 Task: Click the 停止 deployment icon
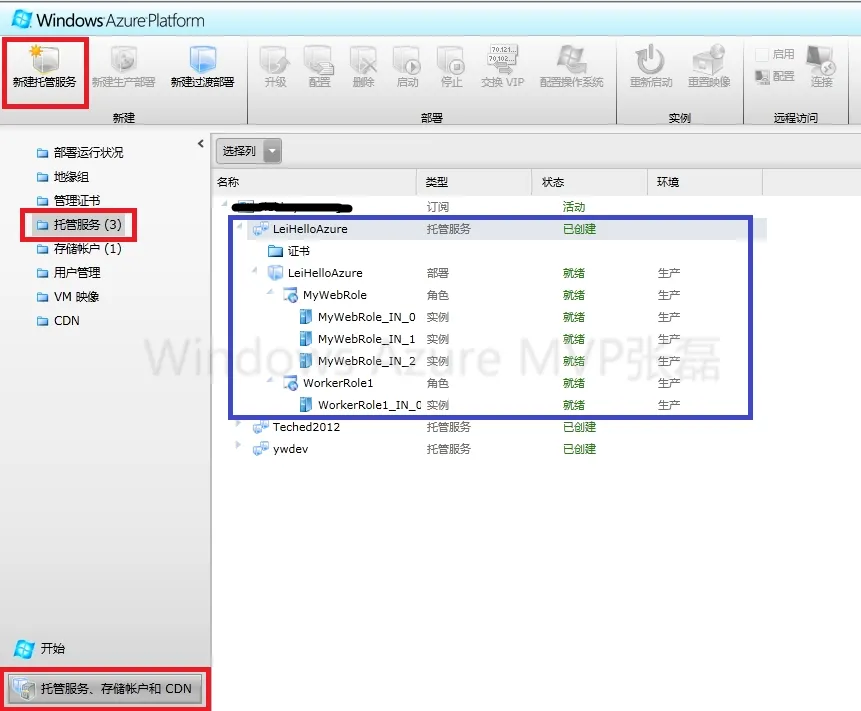click(x=451, y=60)
